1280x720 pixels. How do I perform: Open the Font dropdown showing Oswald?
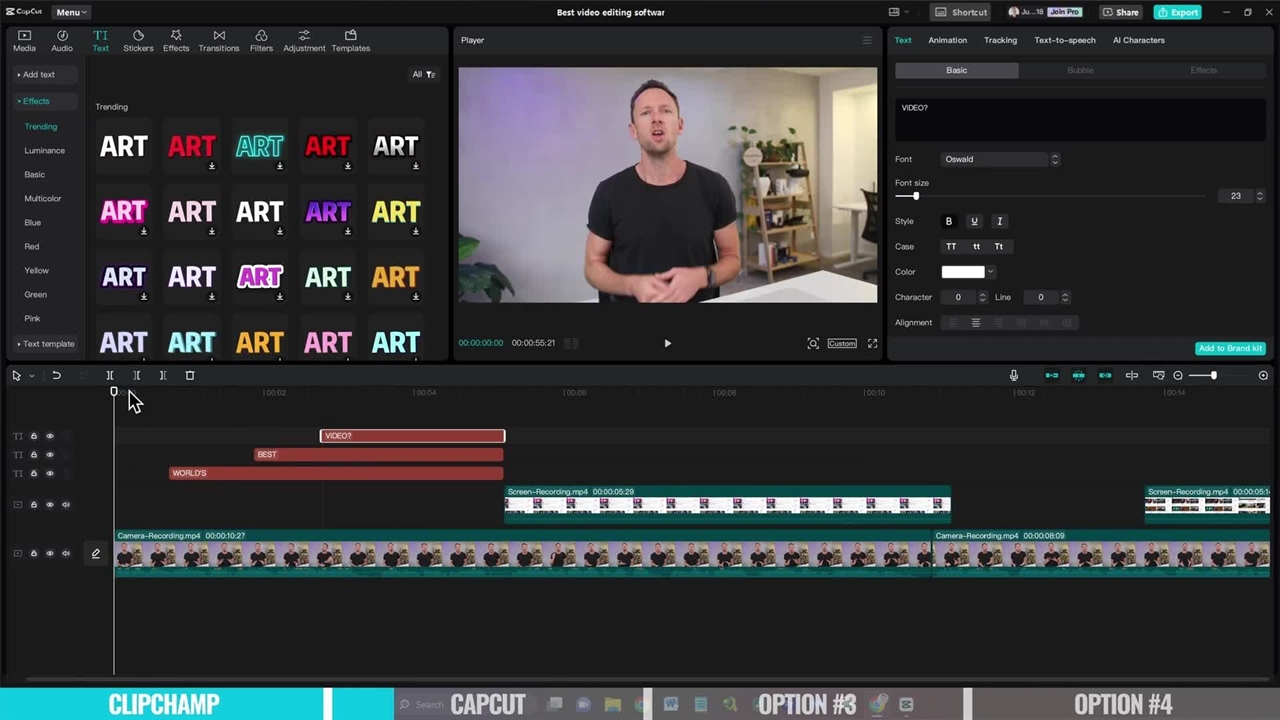[1000, 159]
